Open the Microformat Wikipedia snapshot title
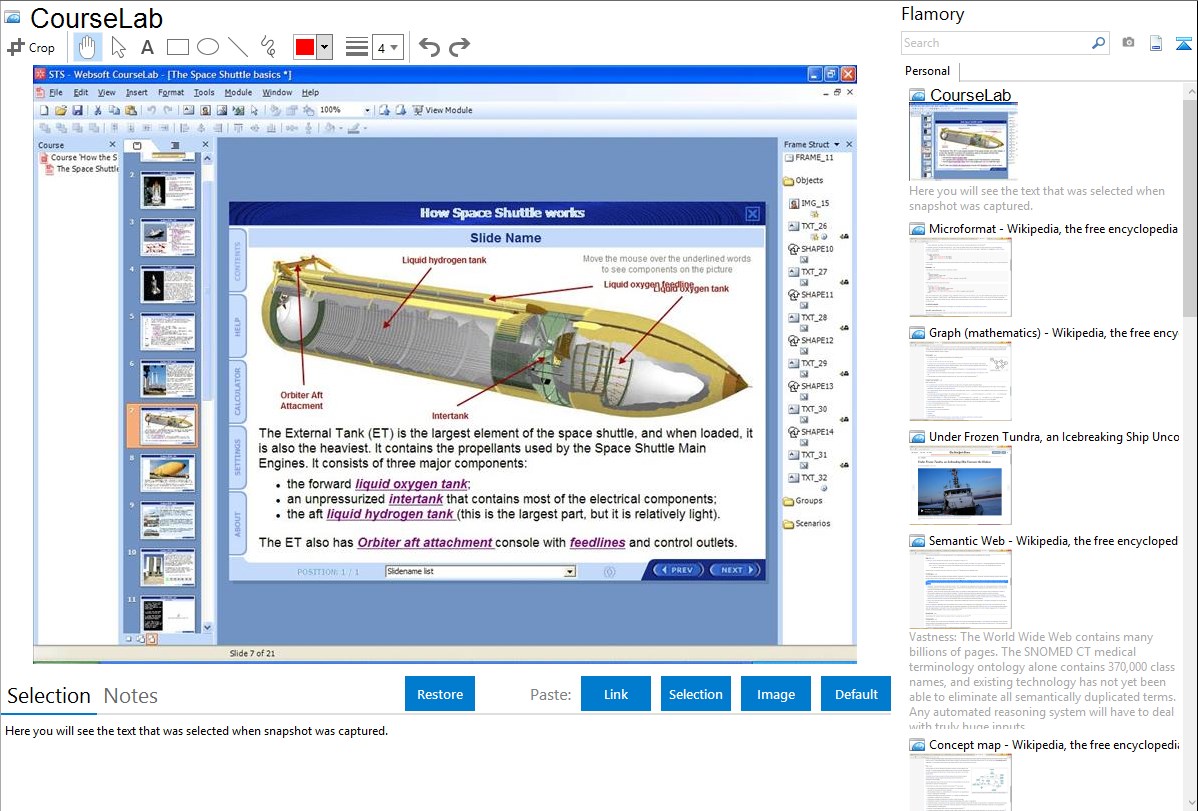This screenshot has width=1198, height=811. (x=1053, y=229)
